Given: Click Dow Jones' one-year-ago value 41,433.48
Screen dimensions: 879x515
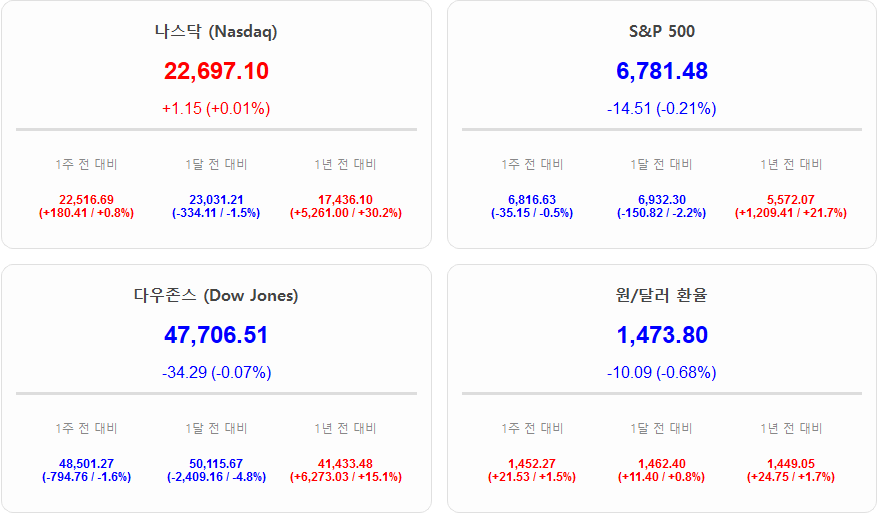Looking at the screenshot, I should coord(345,464).
